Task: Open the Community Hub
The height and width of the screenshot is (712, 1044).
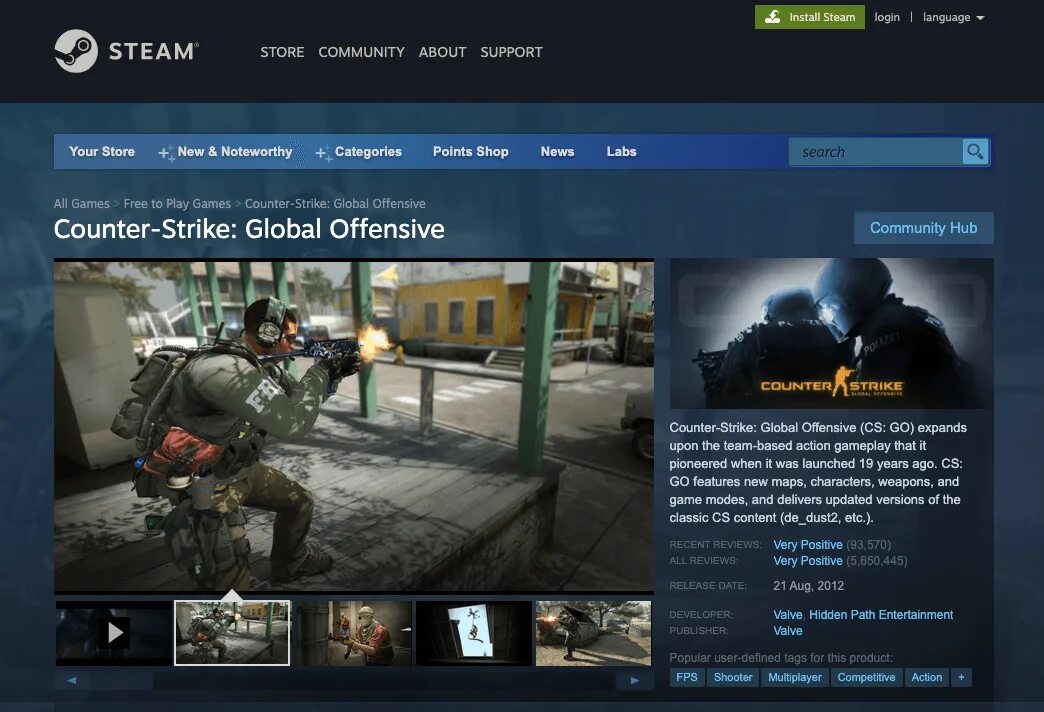Action: coord(923,228)
